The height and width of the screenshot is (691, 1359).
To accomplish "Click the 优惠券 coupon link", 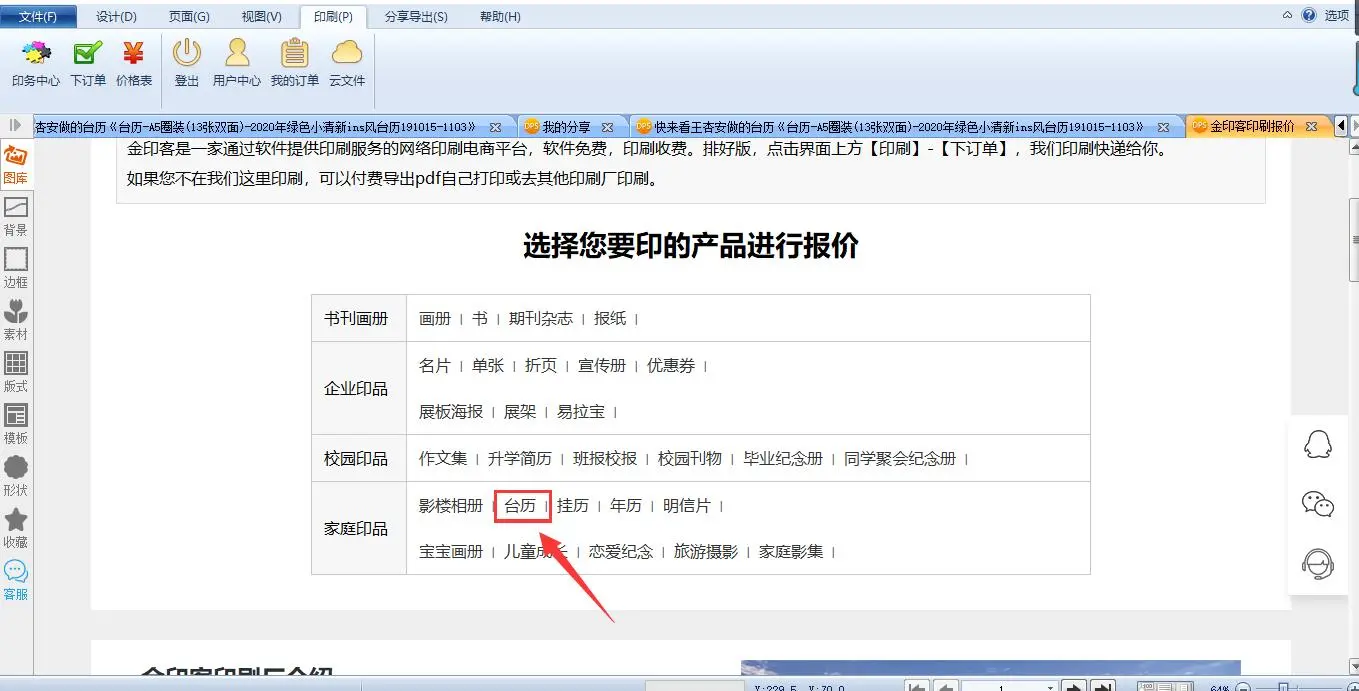I will (671, 366).
